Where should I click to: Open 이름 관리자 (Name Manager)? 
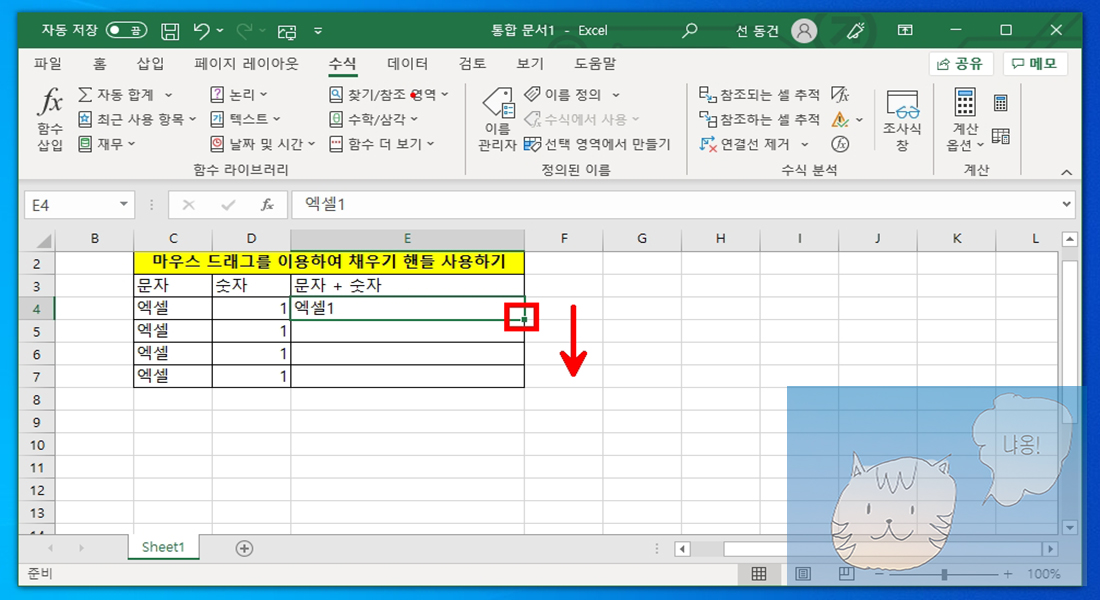[497, 120]
